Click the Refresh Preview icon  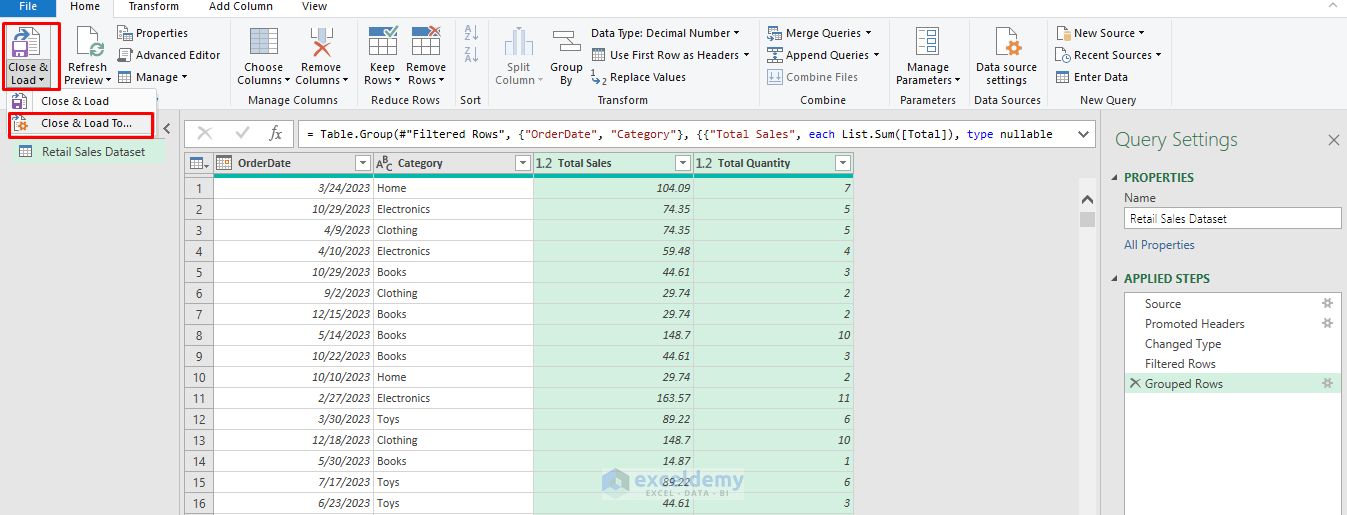coord(88,44)
